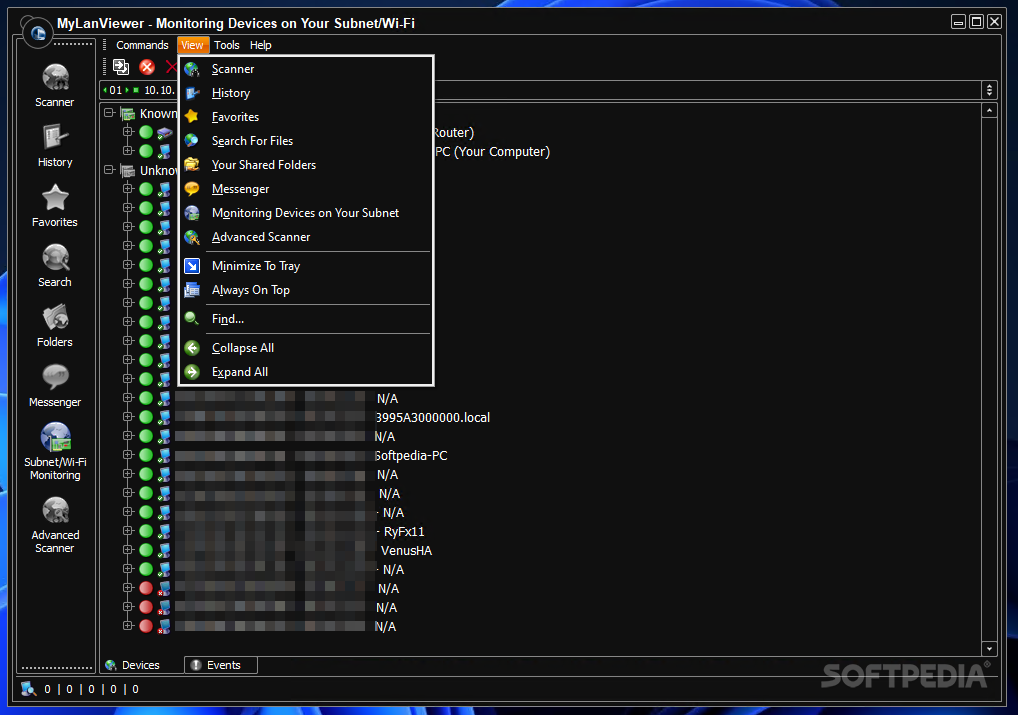Select Collapse All
Image resolution: width=1018 pixels, height=715 pixels.
(305, 348)
